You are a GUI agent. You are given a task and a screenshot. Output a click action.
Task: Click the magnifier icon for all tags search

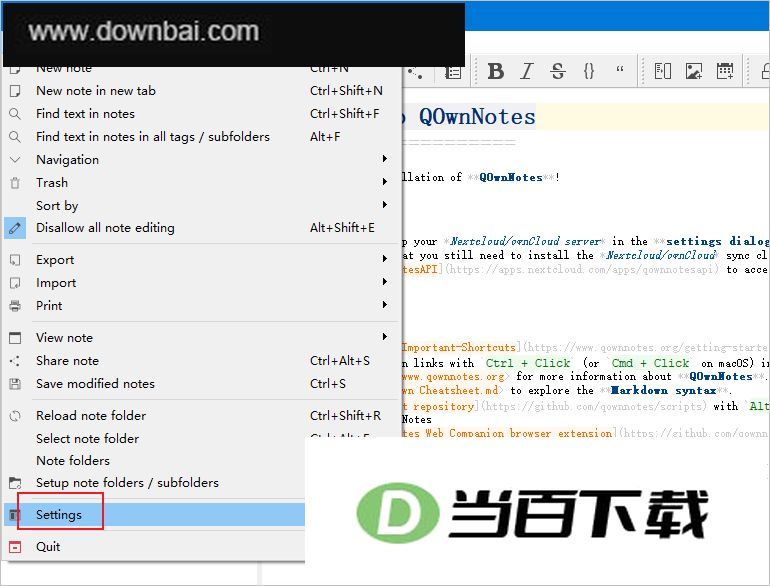[15, 137]
